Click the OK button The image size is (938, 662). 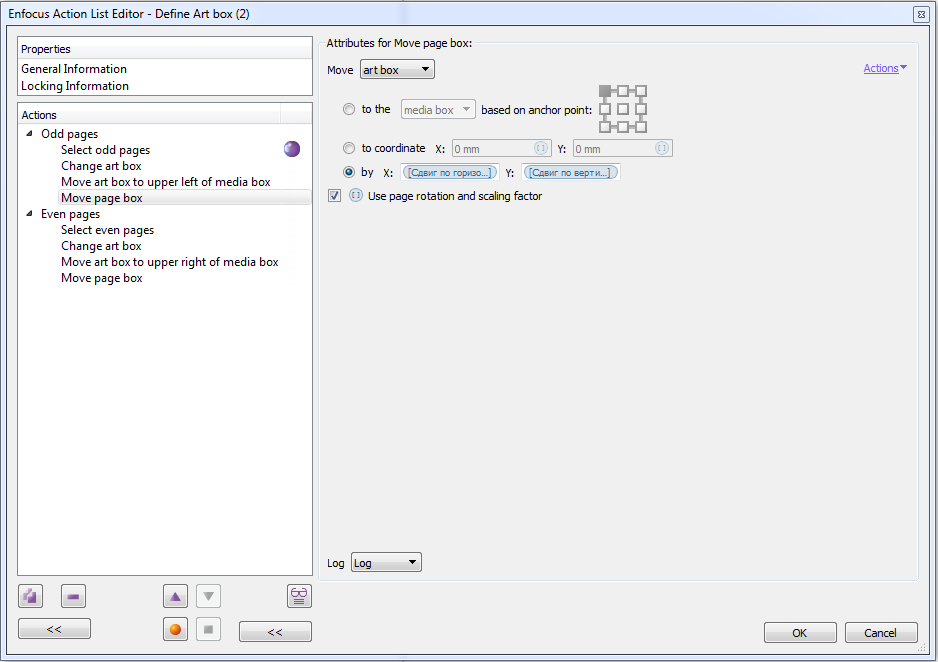click(800, 633)
